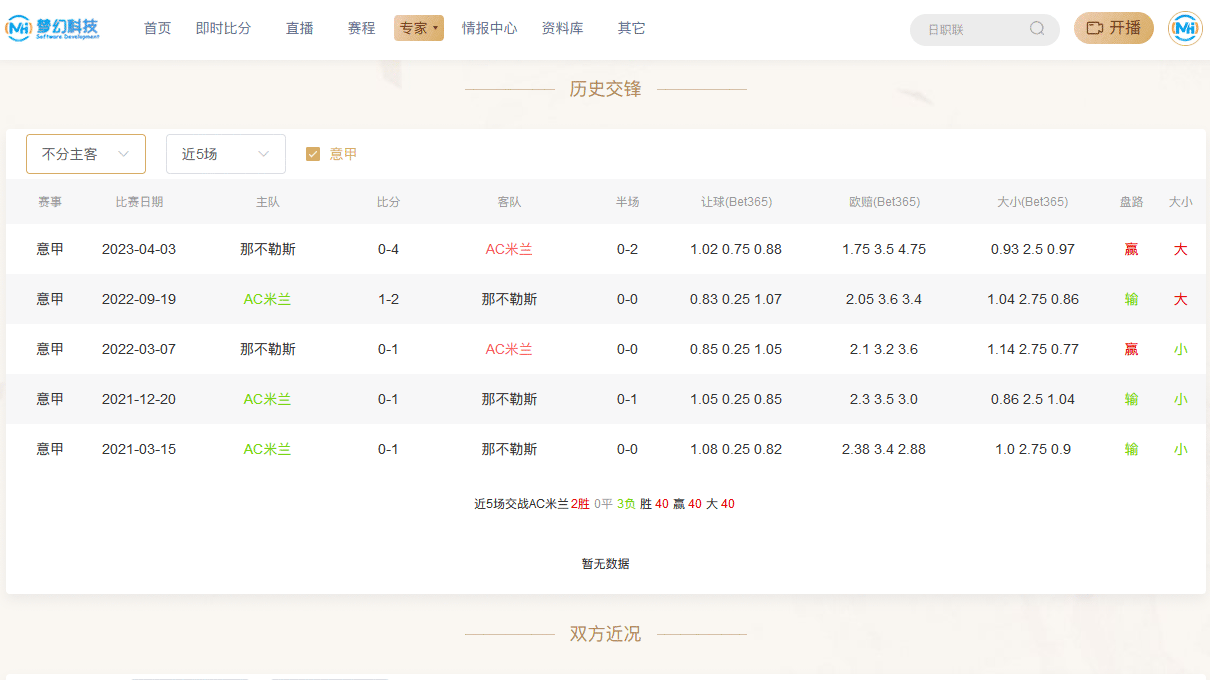Open the 资料库 menu item

[562, 28]
